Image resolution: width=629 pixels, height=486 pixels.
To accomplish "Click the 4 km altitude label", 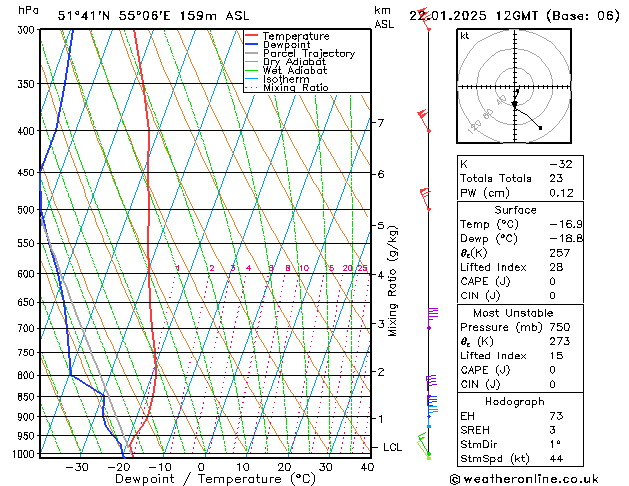I will point(380,275).
